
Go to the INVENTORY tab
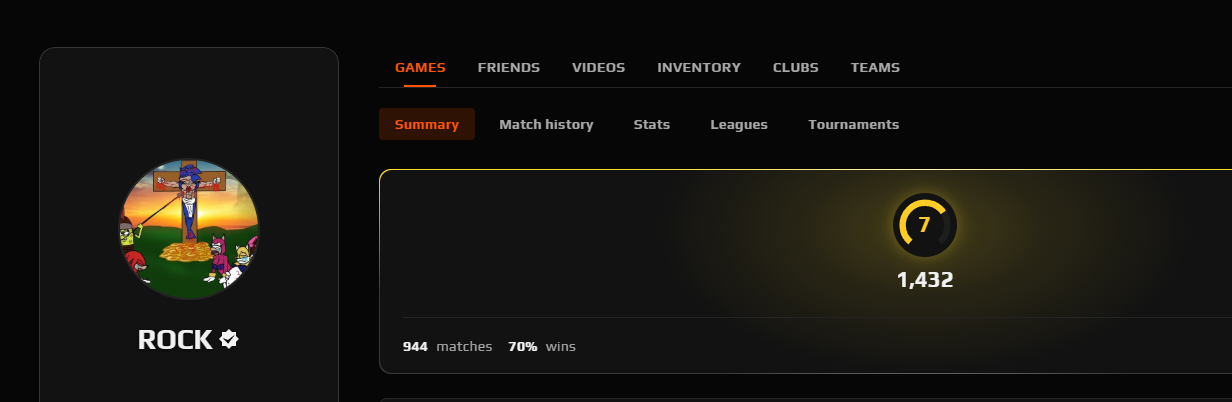coord(699,68)
